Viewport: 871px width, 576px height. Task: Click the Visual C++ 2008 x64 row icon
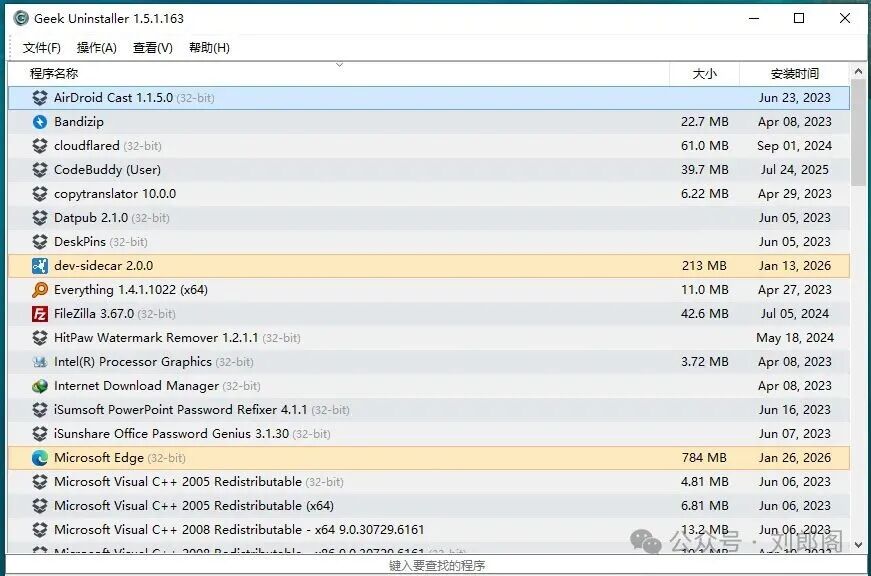click(40, 529)
